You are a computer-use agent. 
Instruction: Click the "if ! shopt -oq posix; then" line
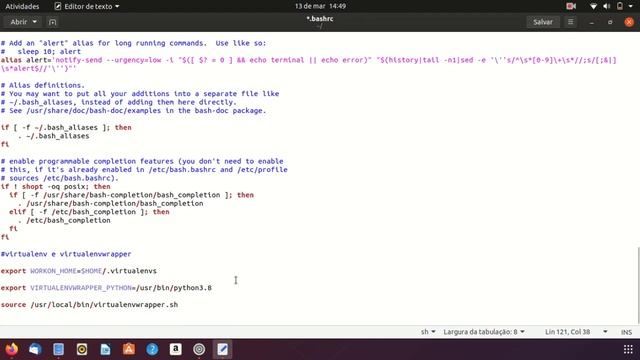(x=56, y=187)
